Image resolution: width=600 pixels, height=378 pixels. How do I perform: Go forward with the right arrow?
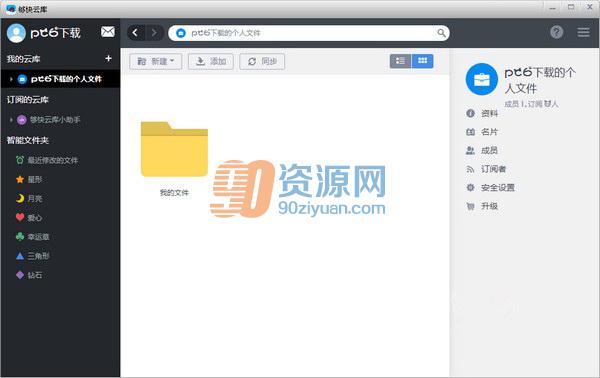[x=154, y=33]
